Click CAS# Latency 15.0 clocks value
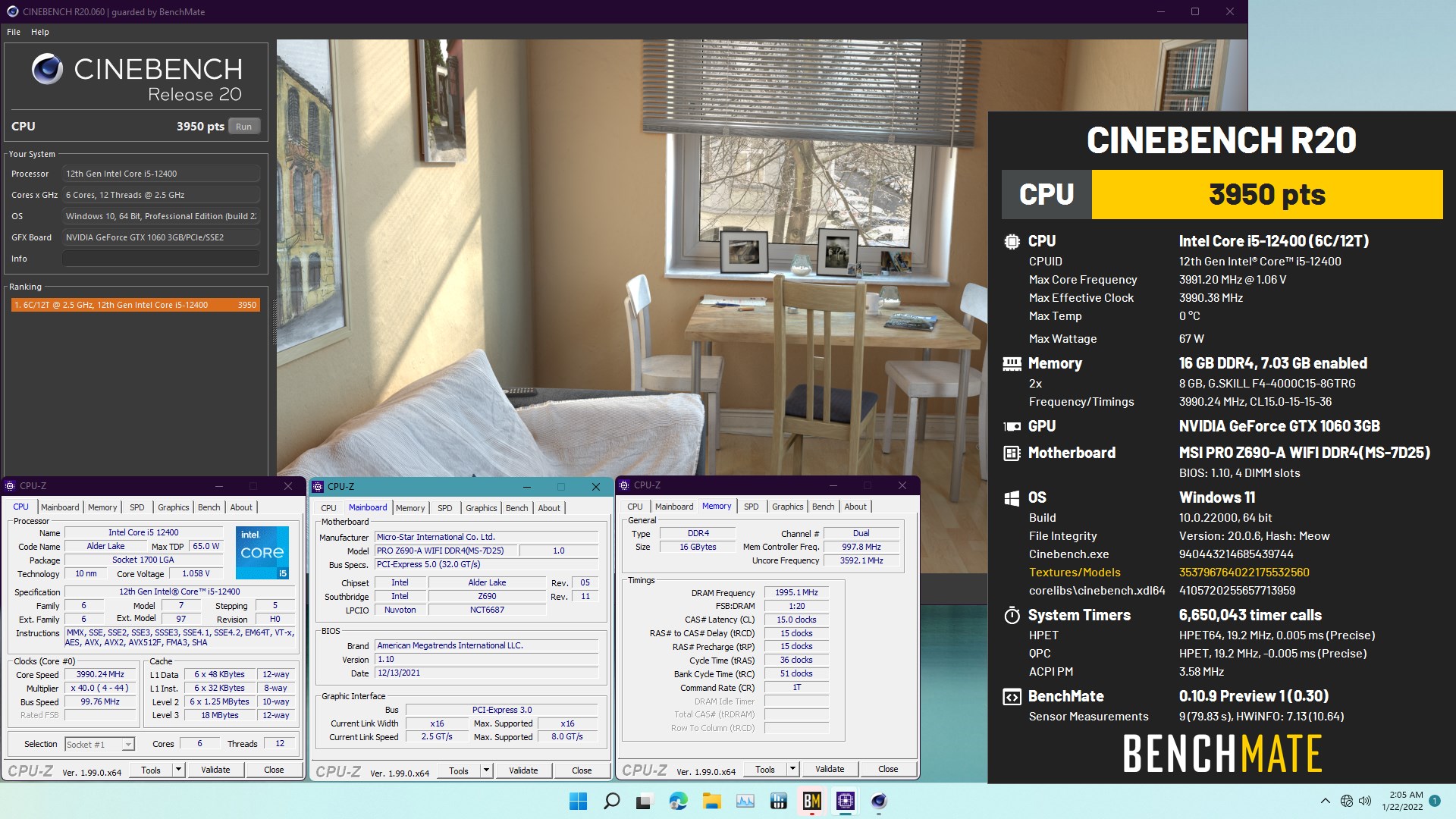The width and height of the screenshot is (1456, 819). coord(796,620)
